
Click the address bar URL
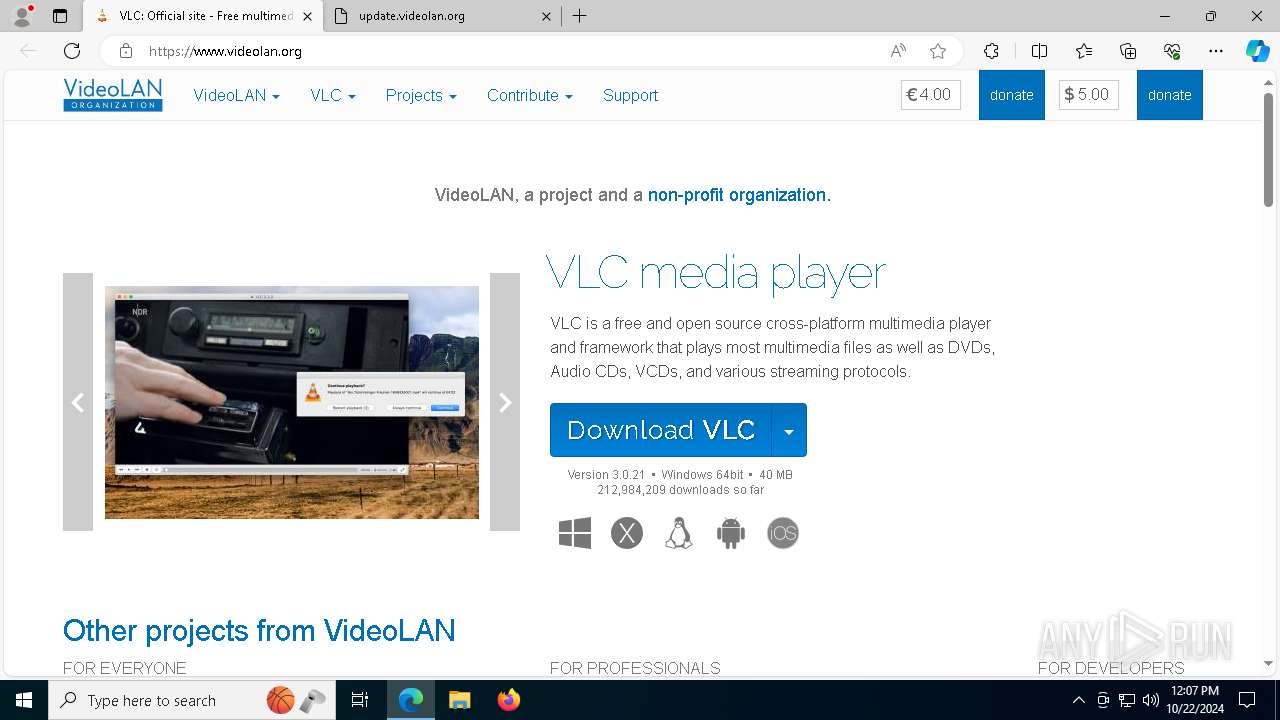(x=225, y=51)
